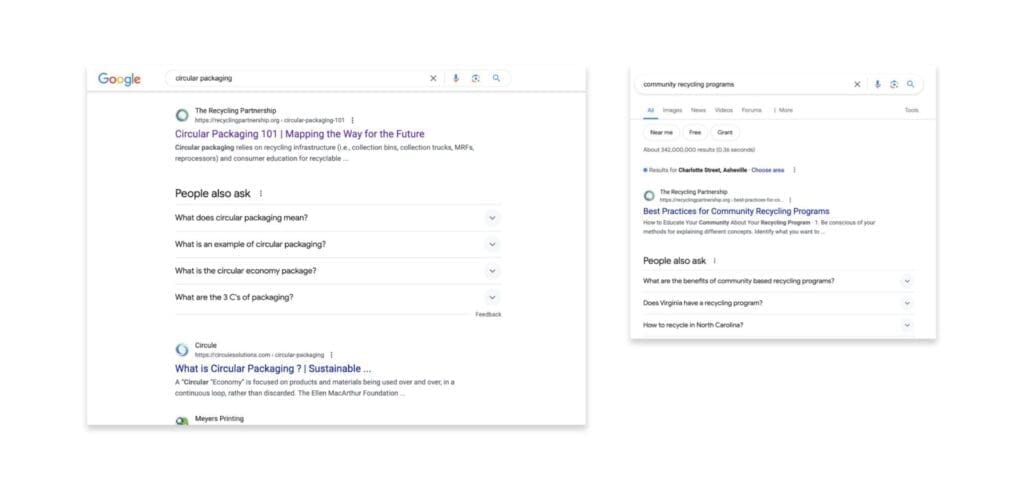Switch to the Images results tab
The height and width of the screenshot is (490, 1024).
(672, 110)
